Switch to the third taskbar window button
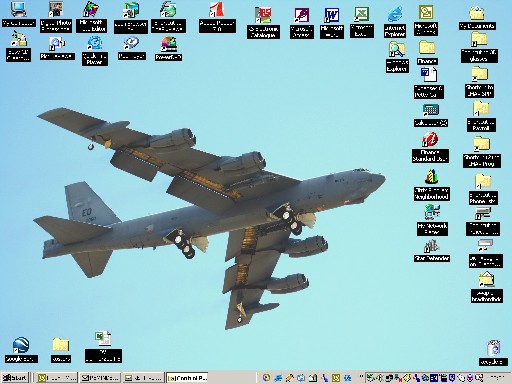Image resolution: width=512 pixels, height=384 pixels. (144, 378)
